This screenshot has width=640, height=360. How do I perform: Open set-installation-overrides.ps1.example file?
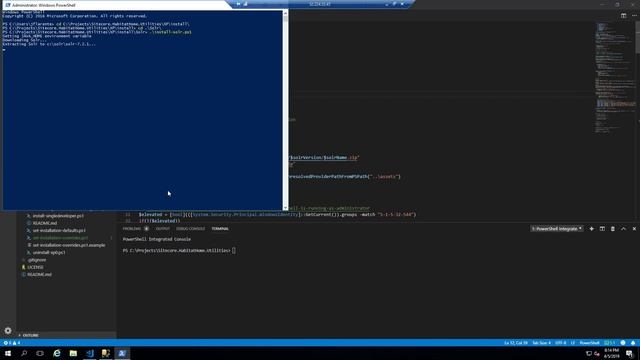[x=69, y=245]
